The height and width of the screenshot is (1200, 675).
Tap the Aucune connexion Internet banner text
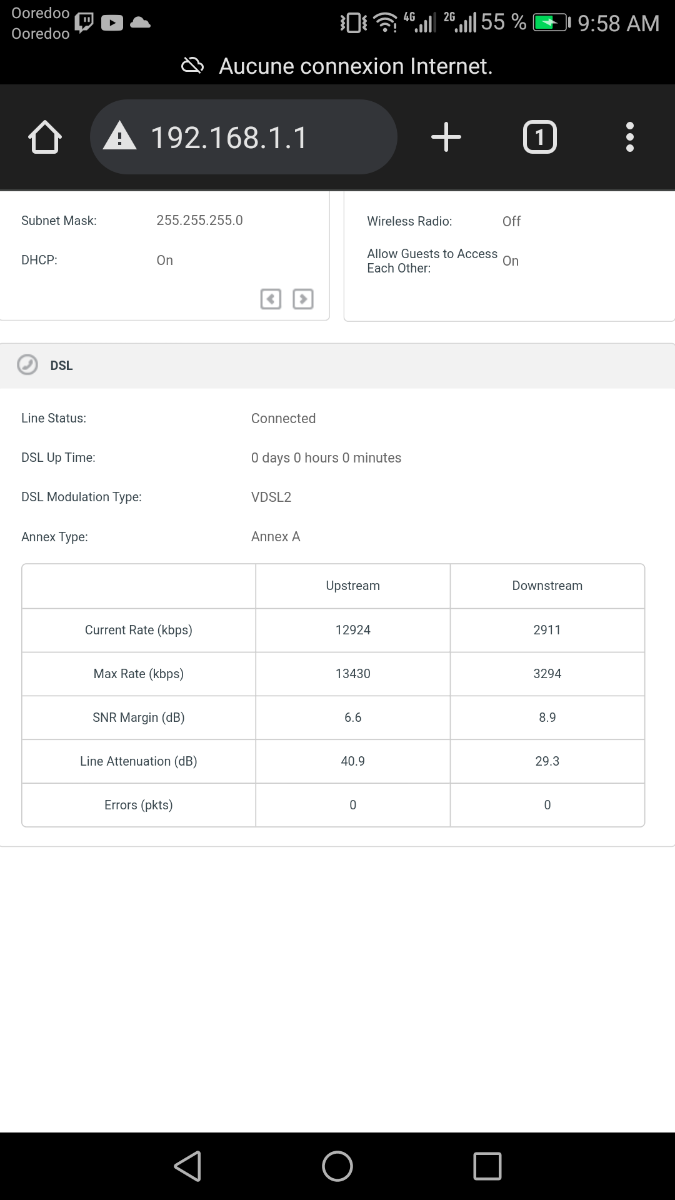coord(355,66)
